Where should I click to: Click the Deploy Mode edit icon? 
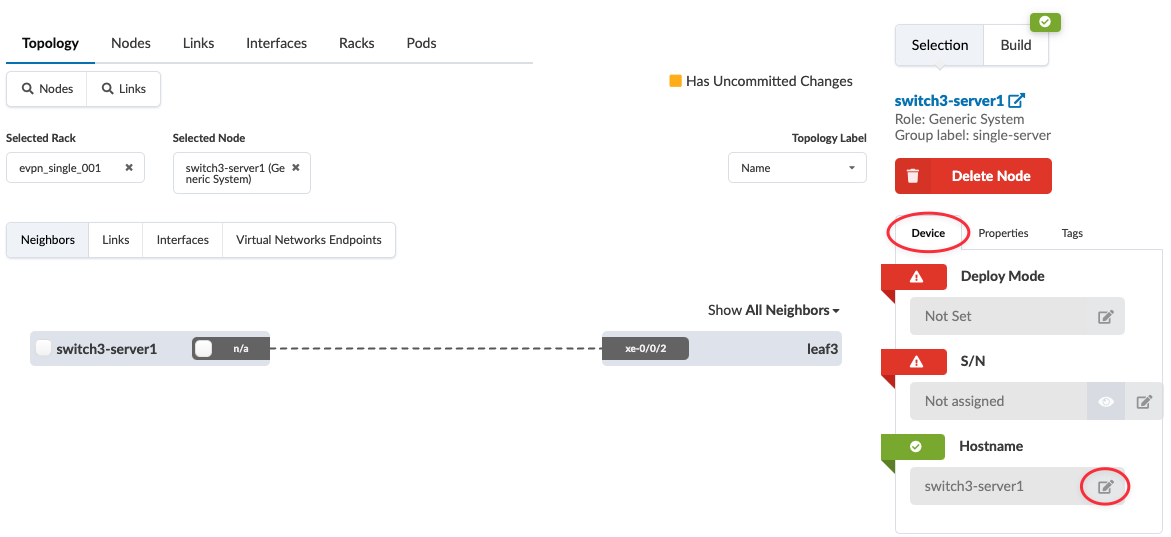(1105, 317)
